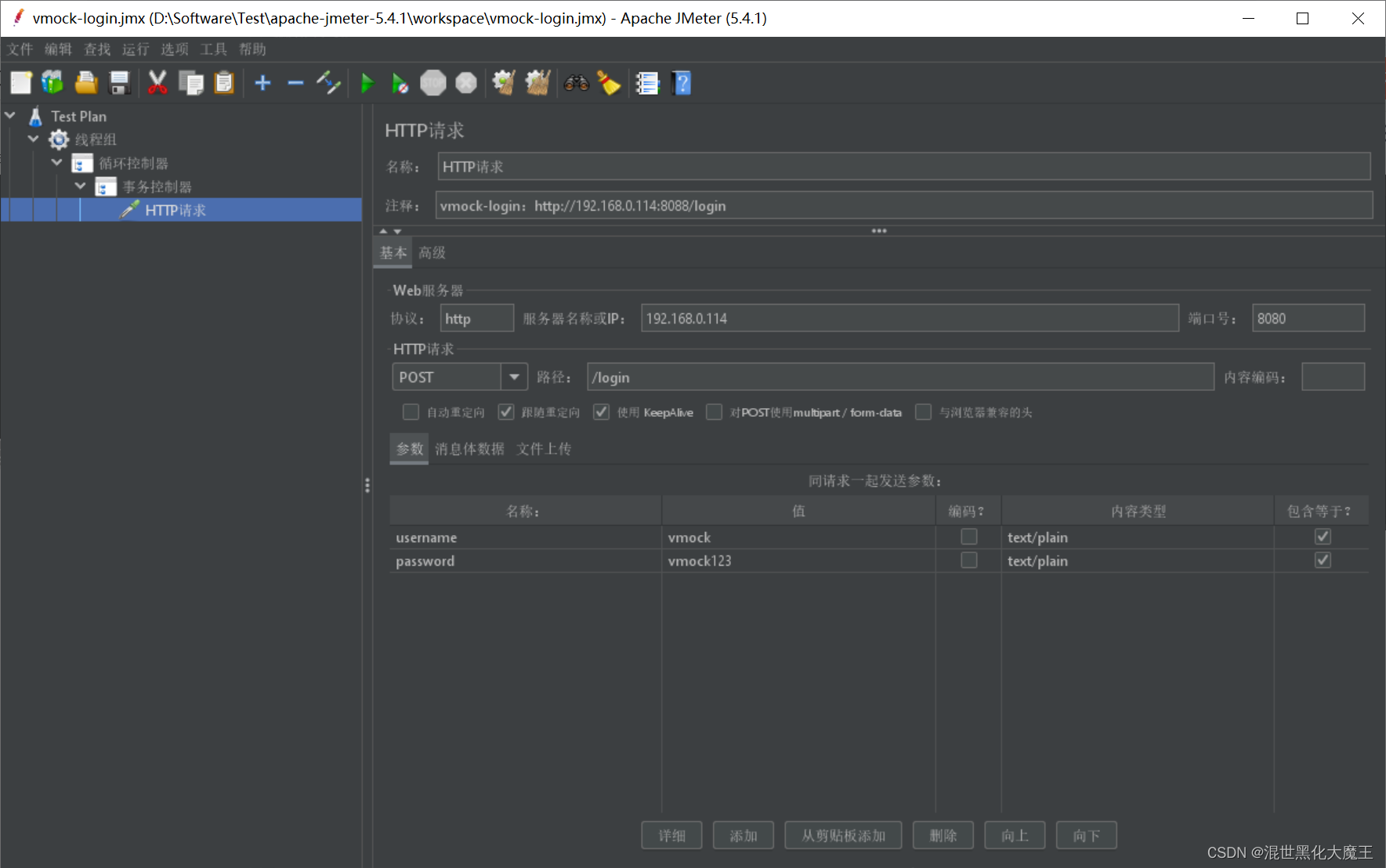Select the 循环控制器 icon in tree
The height and width of the screenshot is (868, 1386).
82,163
